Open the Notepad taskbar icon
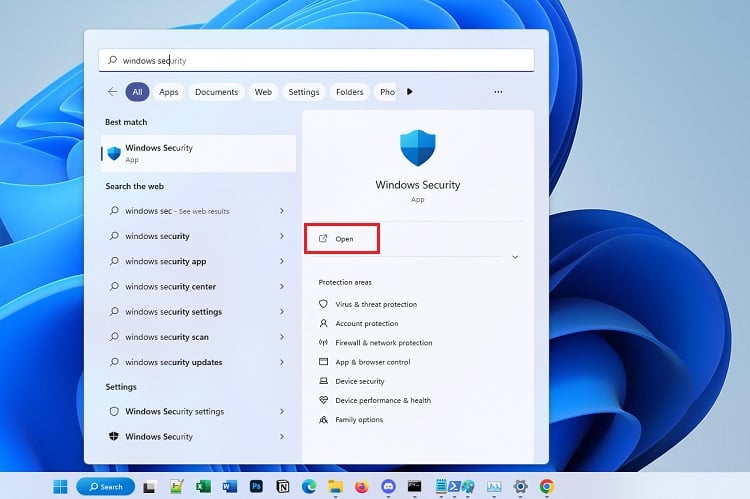750x499 pixels. pyautogui.click(x=441, y=487)
